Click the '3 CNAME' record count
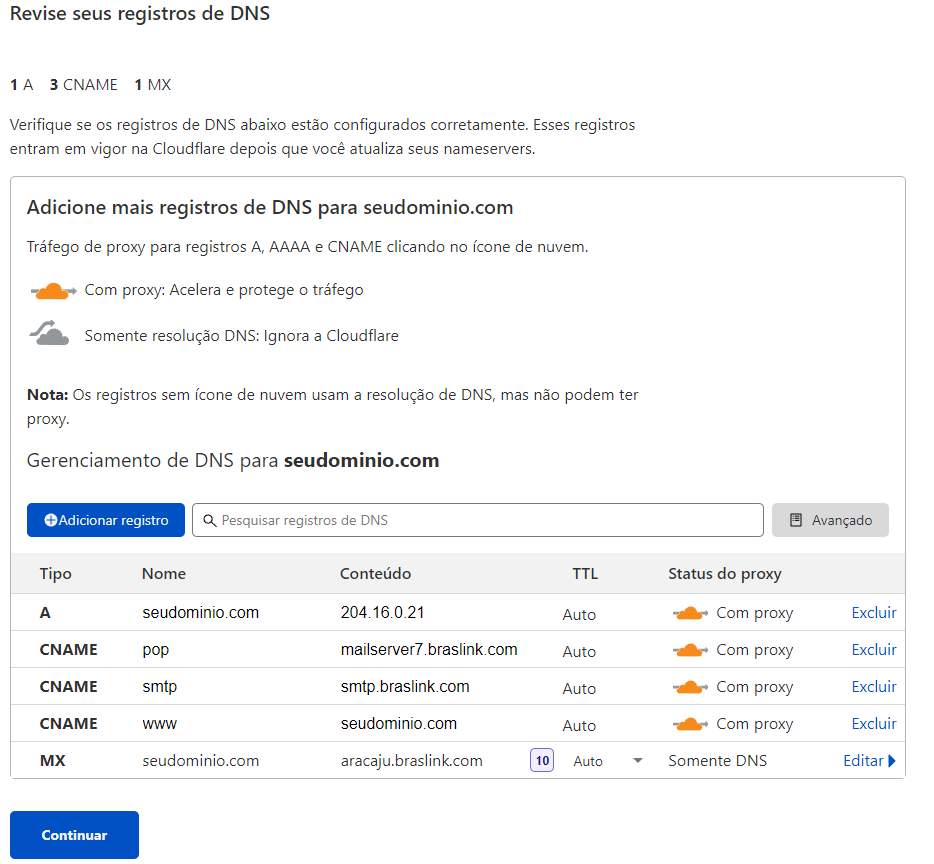Image resolution: width=934 pixels, height=864 pixels. 83,85
